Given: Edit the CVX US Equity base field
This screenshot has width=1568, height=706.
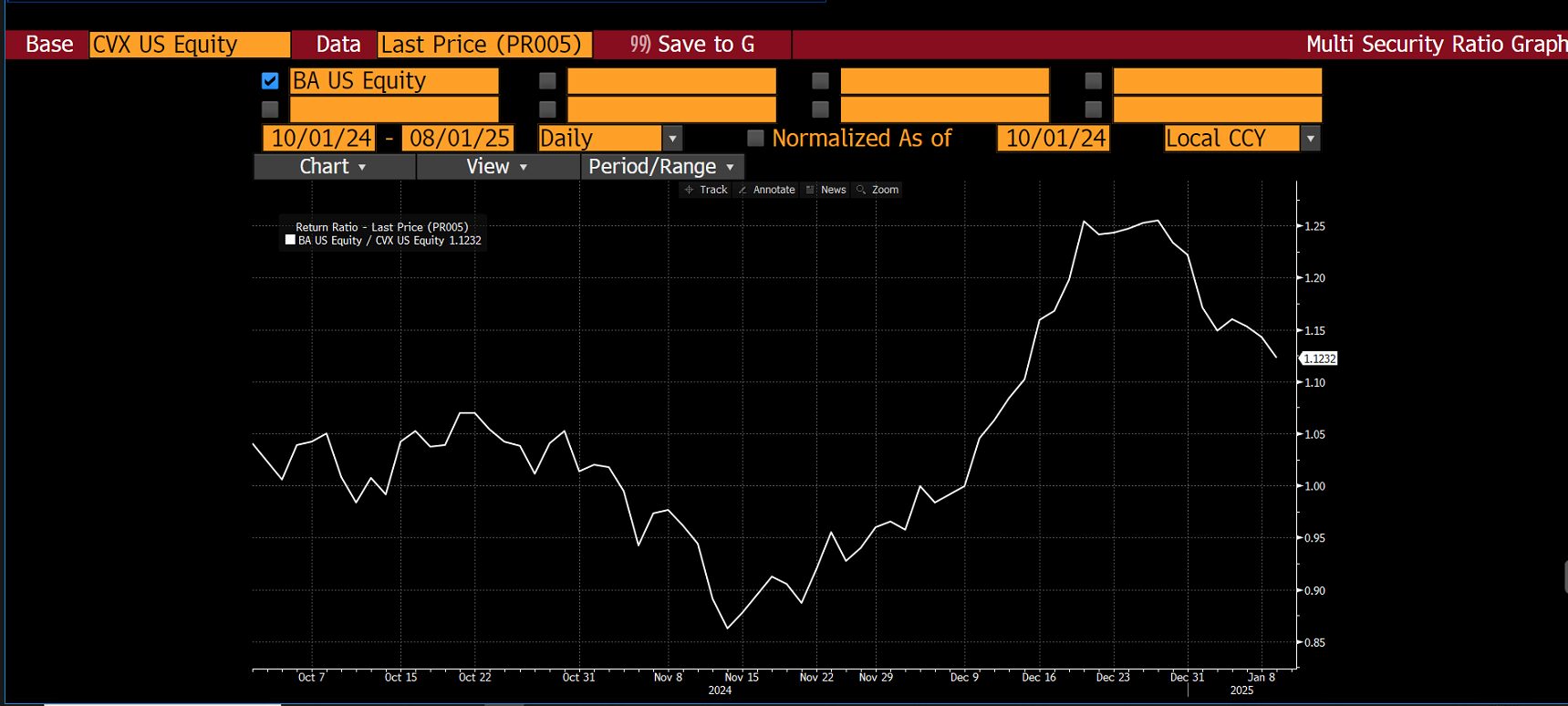Looking at the screenshot, I should click(189, 45).
